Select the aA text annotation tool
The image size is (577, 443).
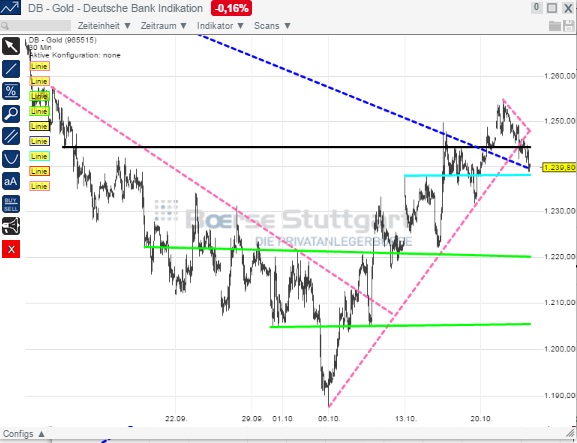coord(11,181)
